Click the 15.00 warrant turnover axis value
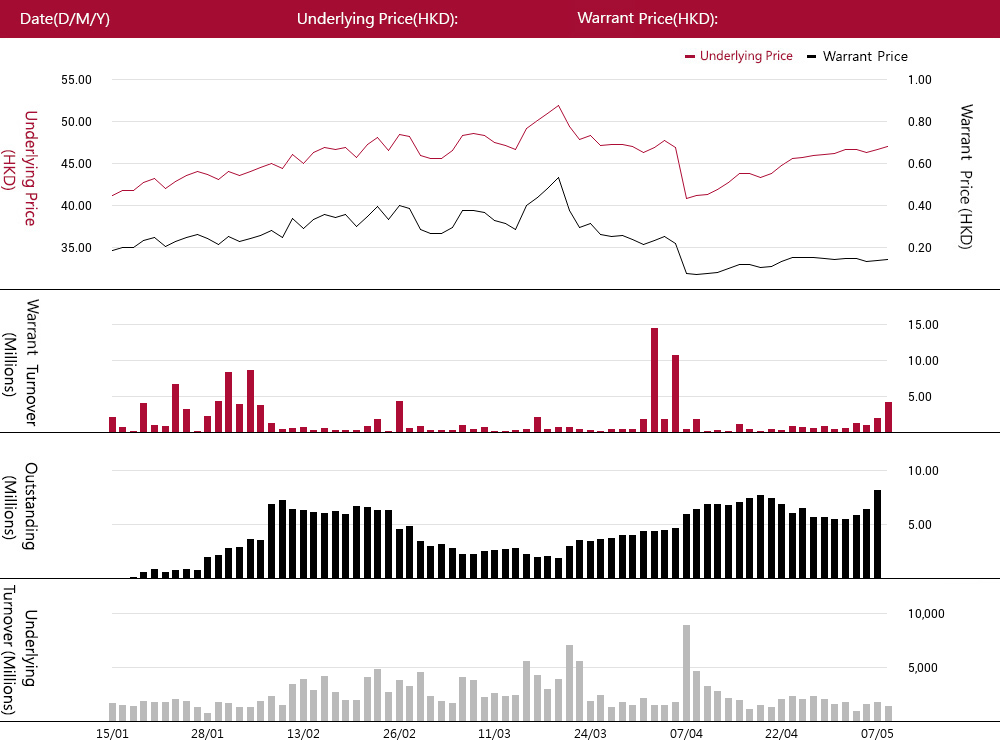1000x751 pixels. 923,325
